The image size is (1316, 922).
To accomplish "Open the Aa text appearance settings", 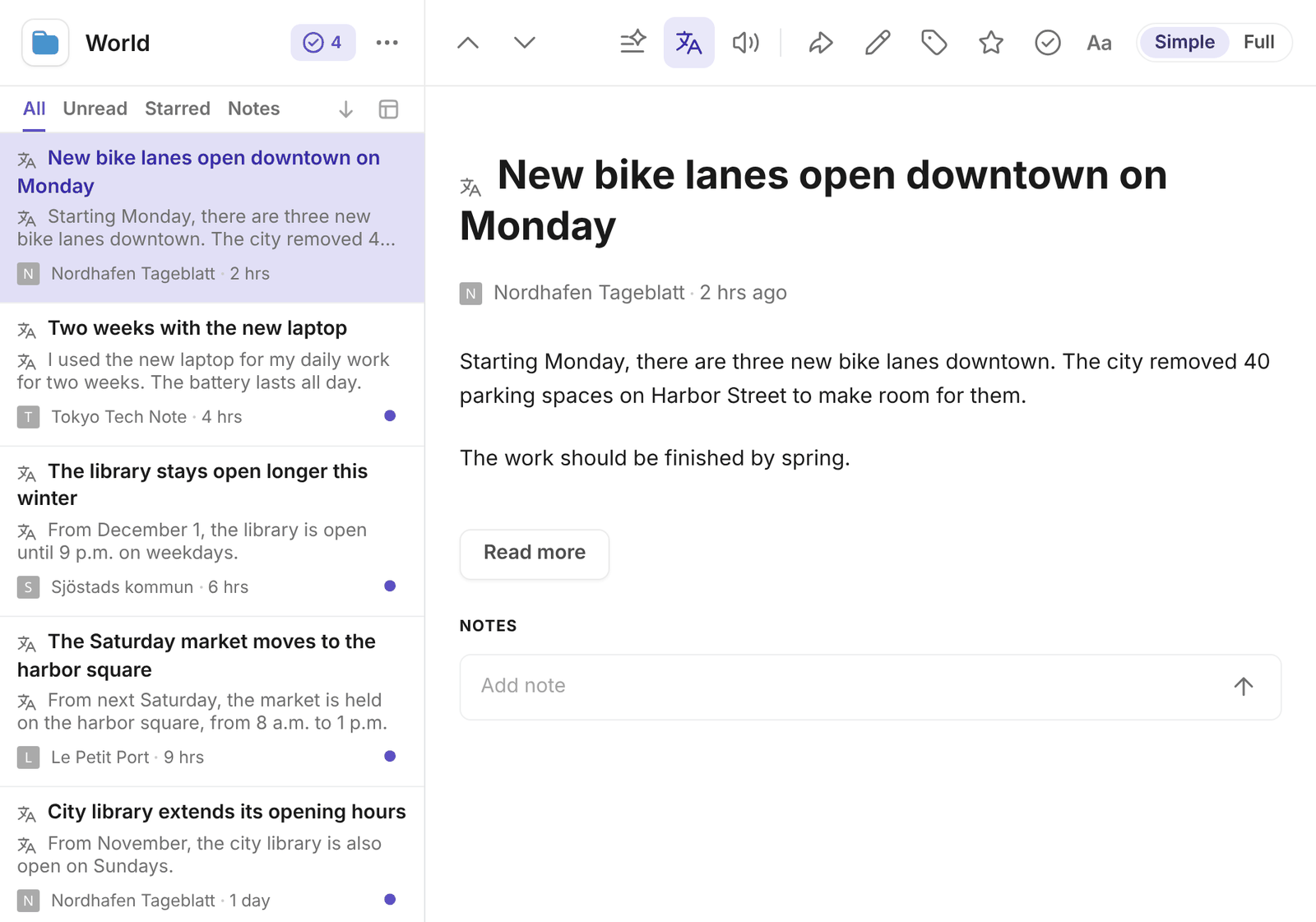I will (1100, 43).
